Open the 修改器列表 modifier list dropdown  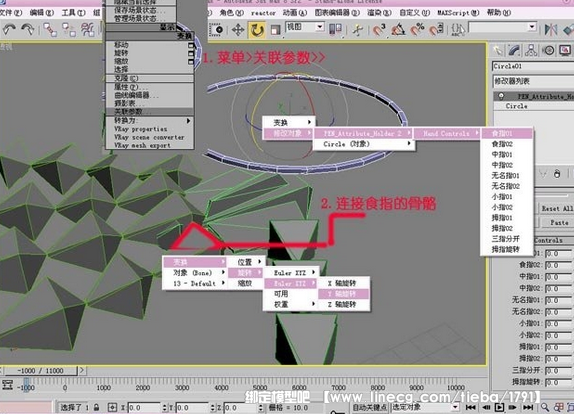tap(533, 81)
